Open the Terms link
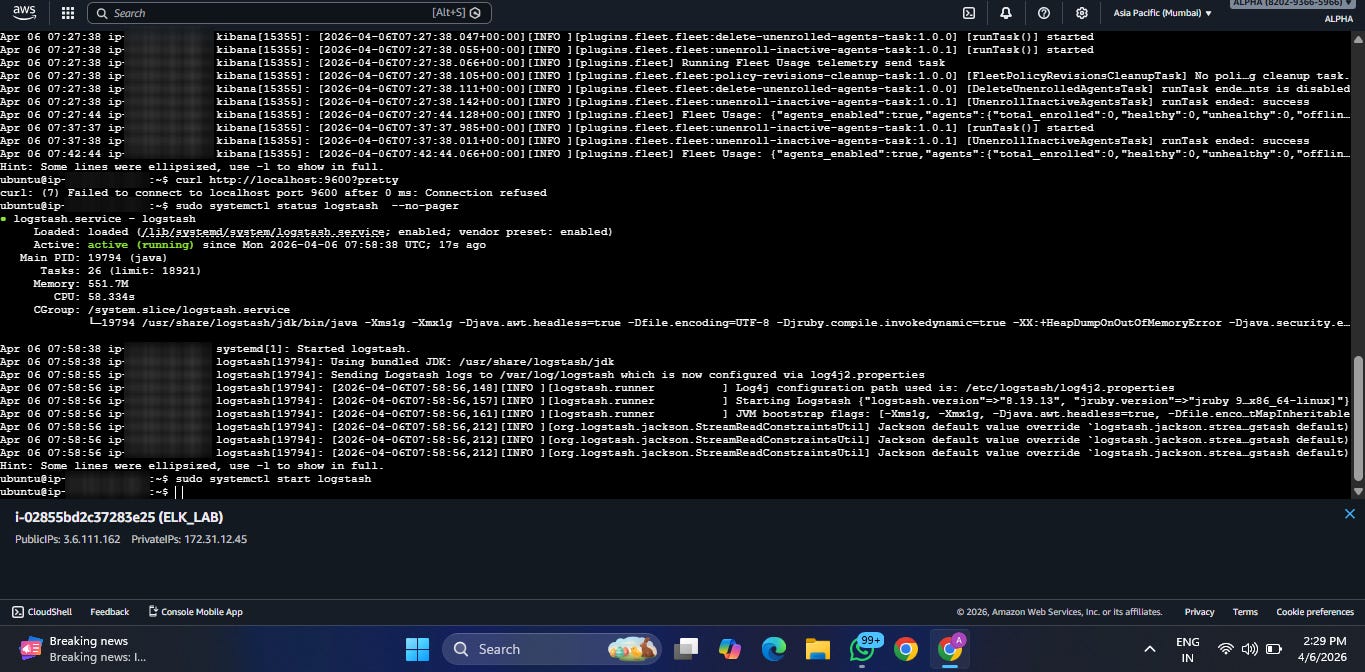 [x=1245, y=612]
